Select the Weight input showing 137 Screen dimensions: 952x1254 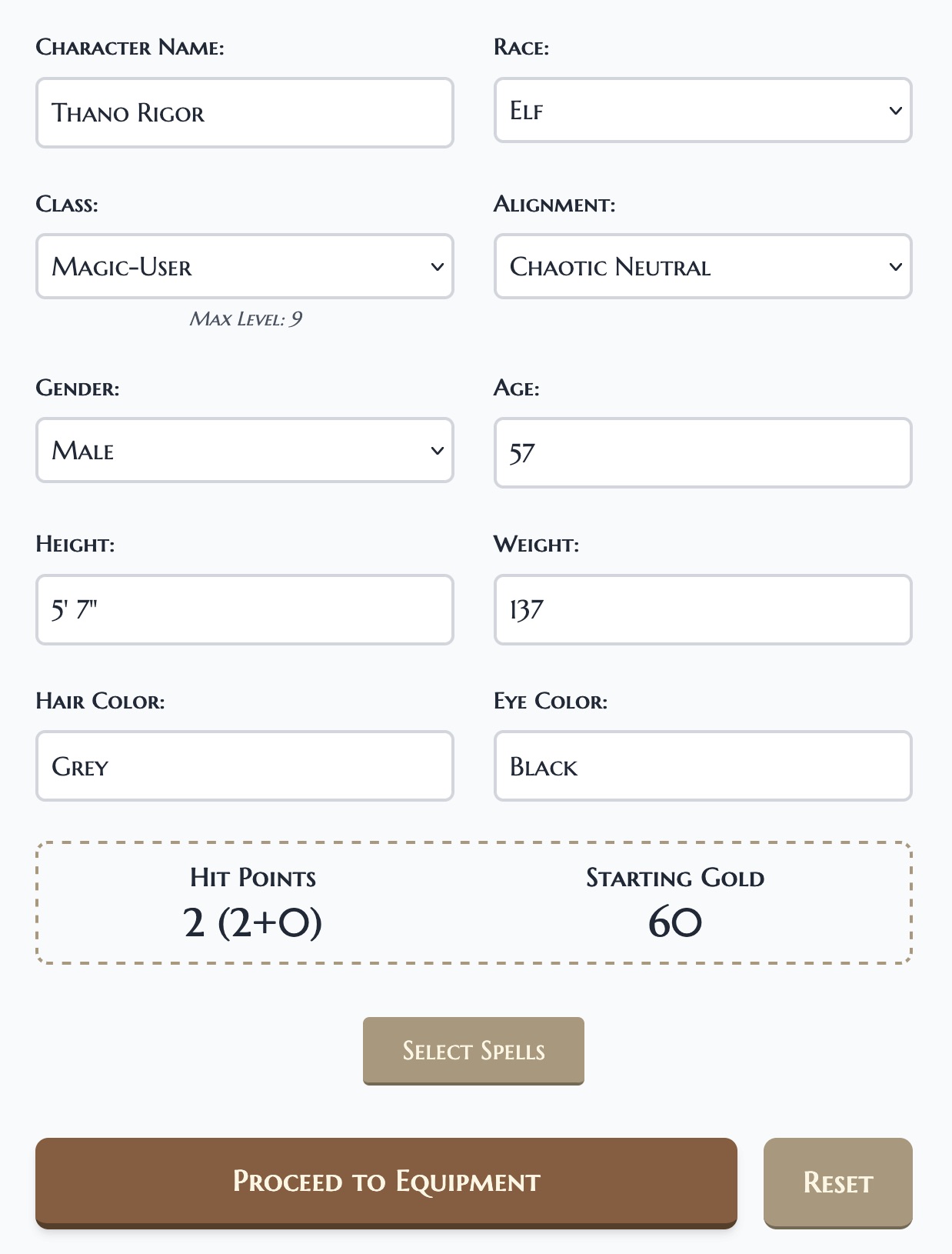(x=702, y=609)
